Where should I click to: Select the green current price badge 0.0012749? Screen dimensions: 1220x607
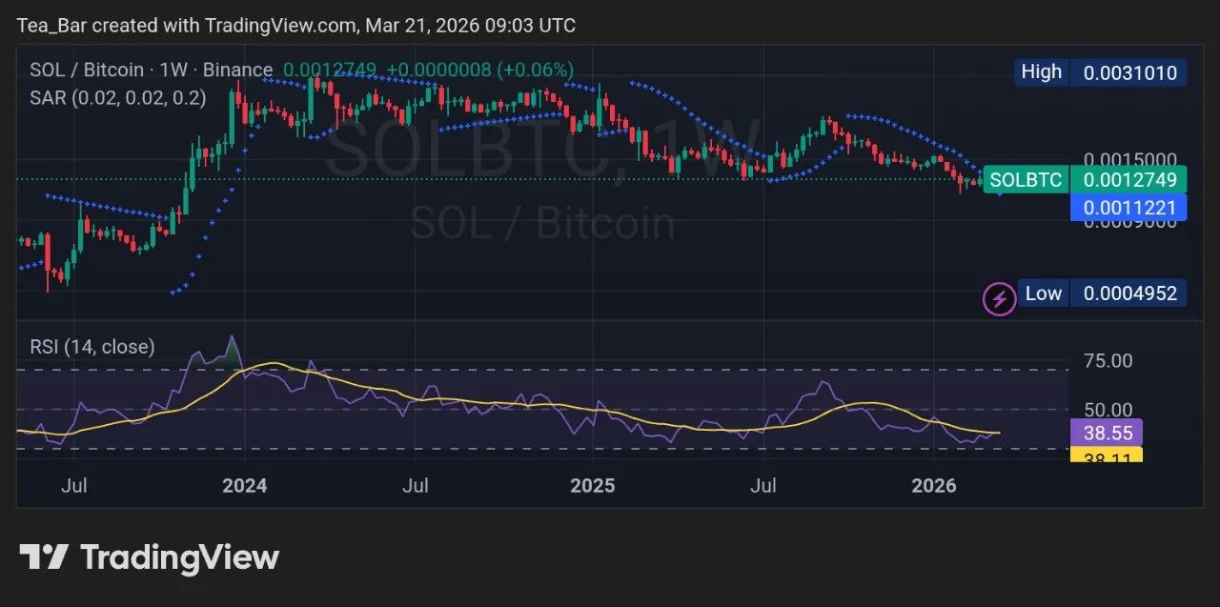point(1129,180)
